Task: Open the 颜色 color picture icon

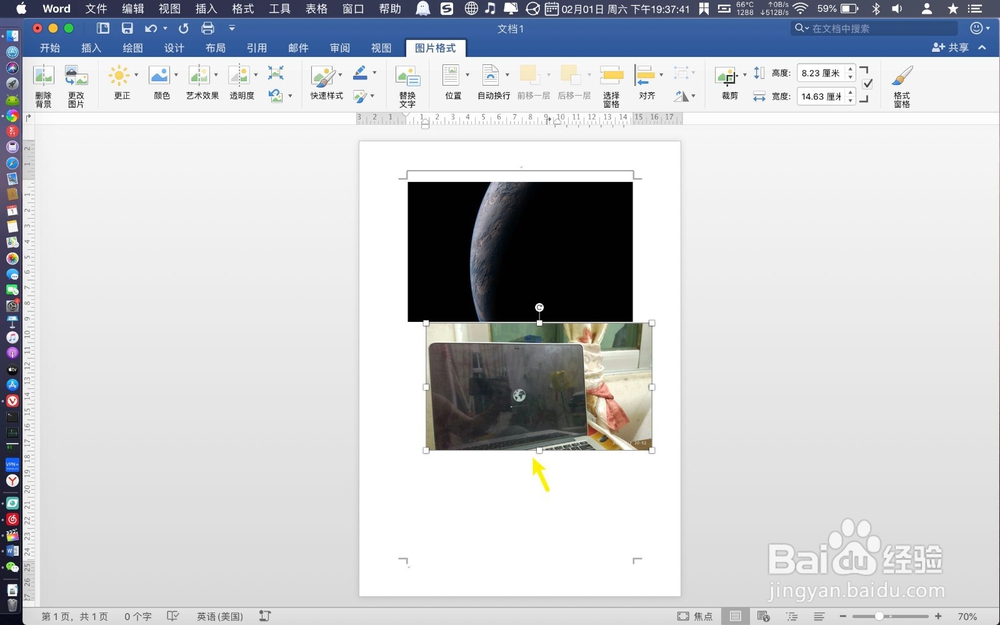Action: (x=159, y=75)
